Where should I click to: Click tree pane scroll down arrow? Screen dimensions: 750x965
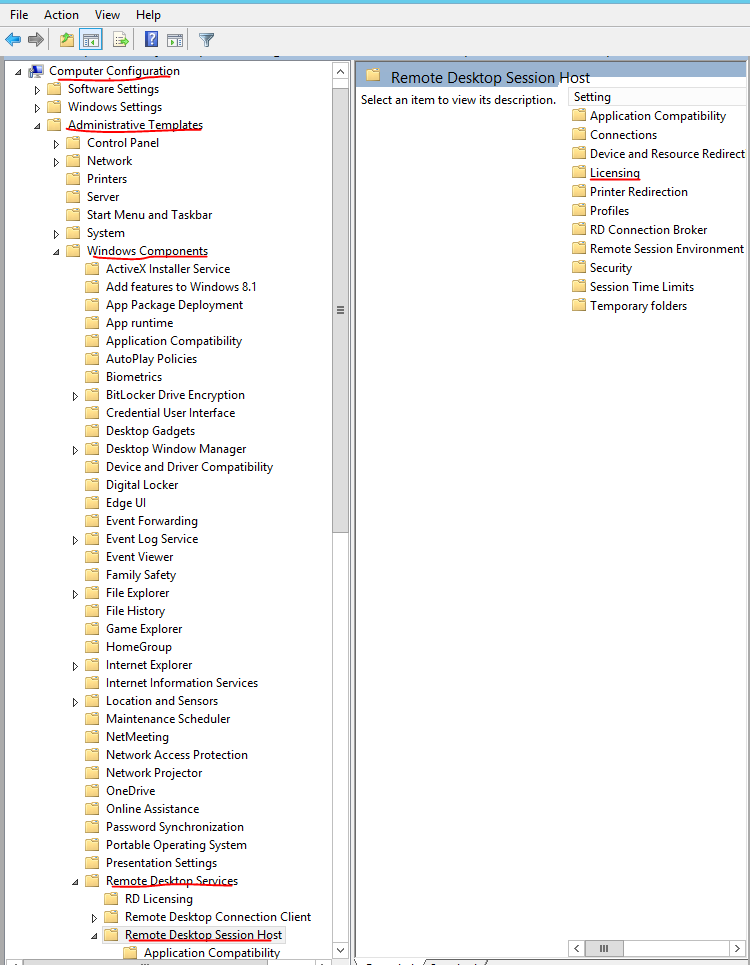(340, 950)
